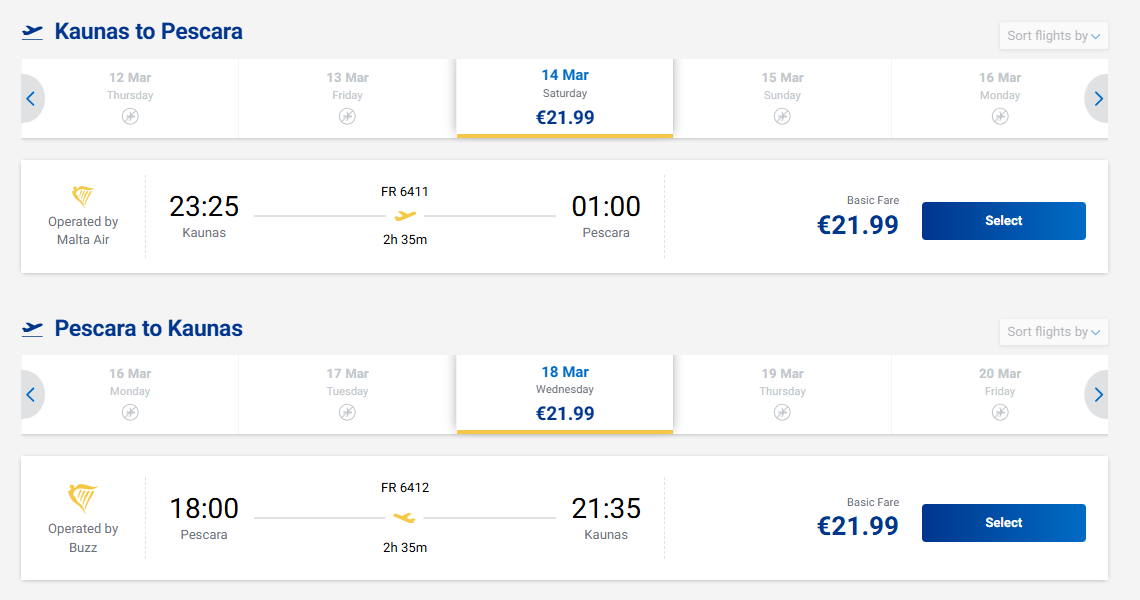Select the 18:00 Pescara flight for €21.99
This screenshot has width=1140, height=600.
[x=1003, y=523]
